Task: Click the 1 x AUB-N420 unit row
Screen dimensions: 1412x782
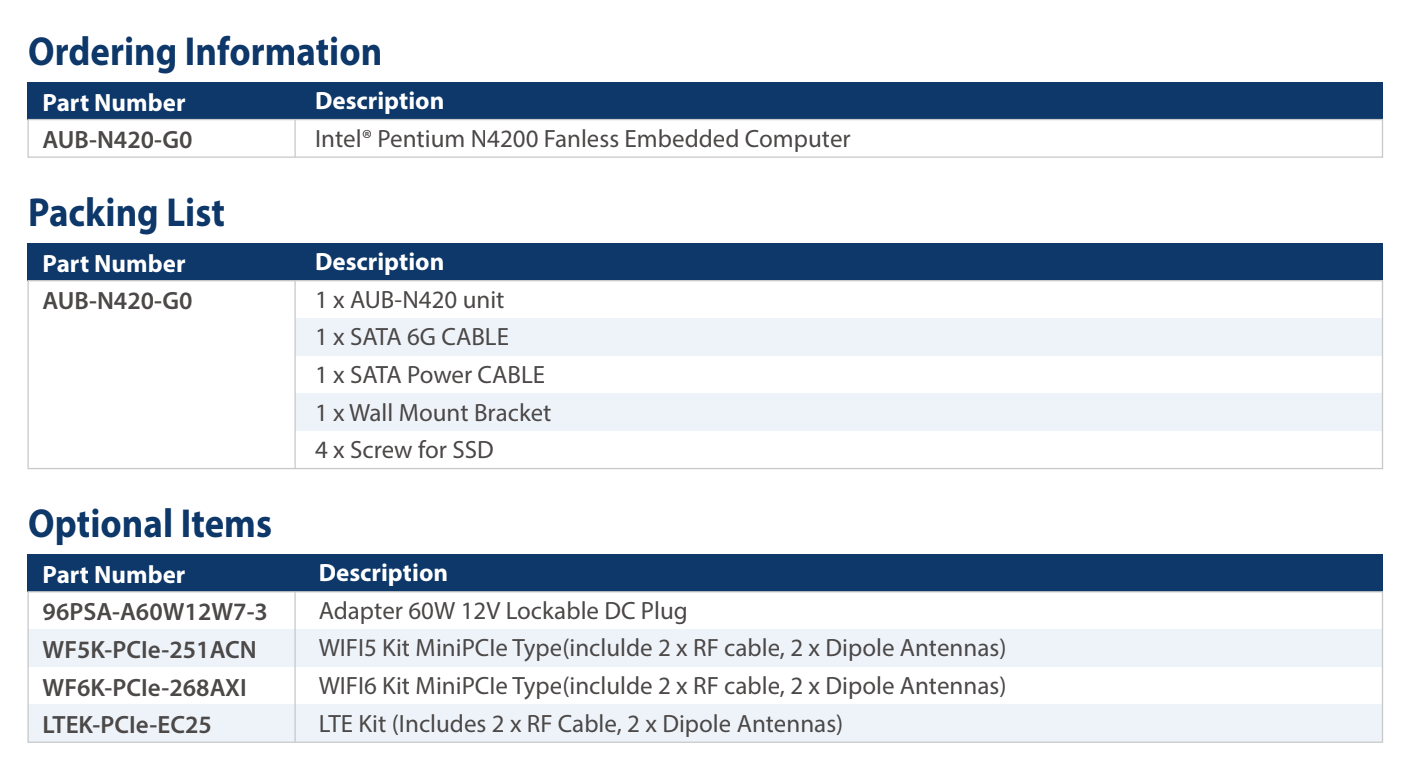Action: (x=410, y=299)
